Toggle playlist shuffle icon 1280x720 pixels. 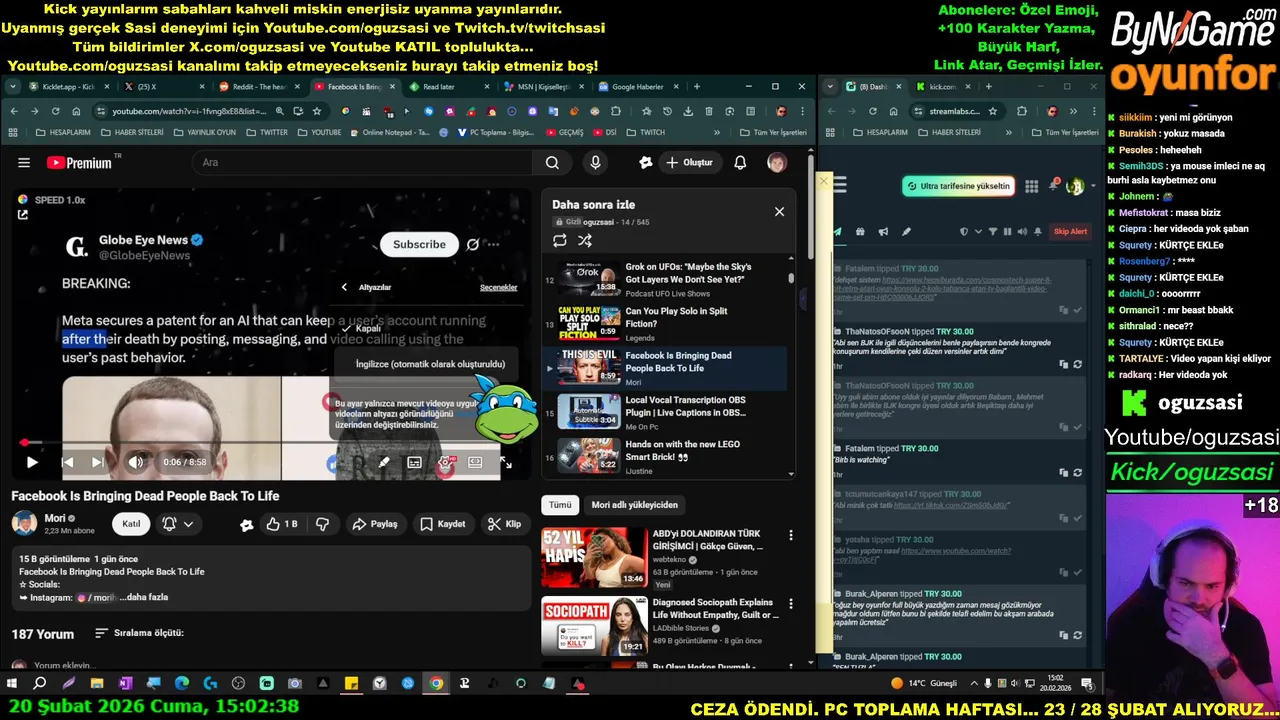(x=585, y=240)
